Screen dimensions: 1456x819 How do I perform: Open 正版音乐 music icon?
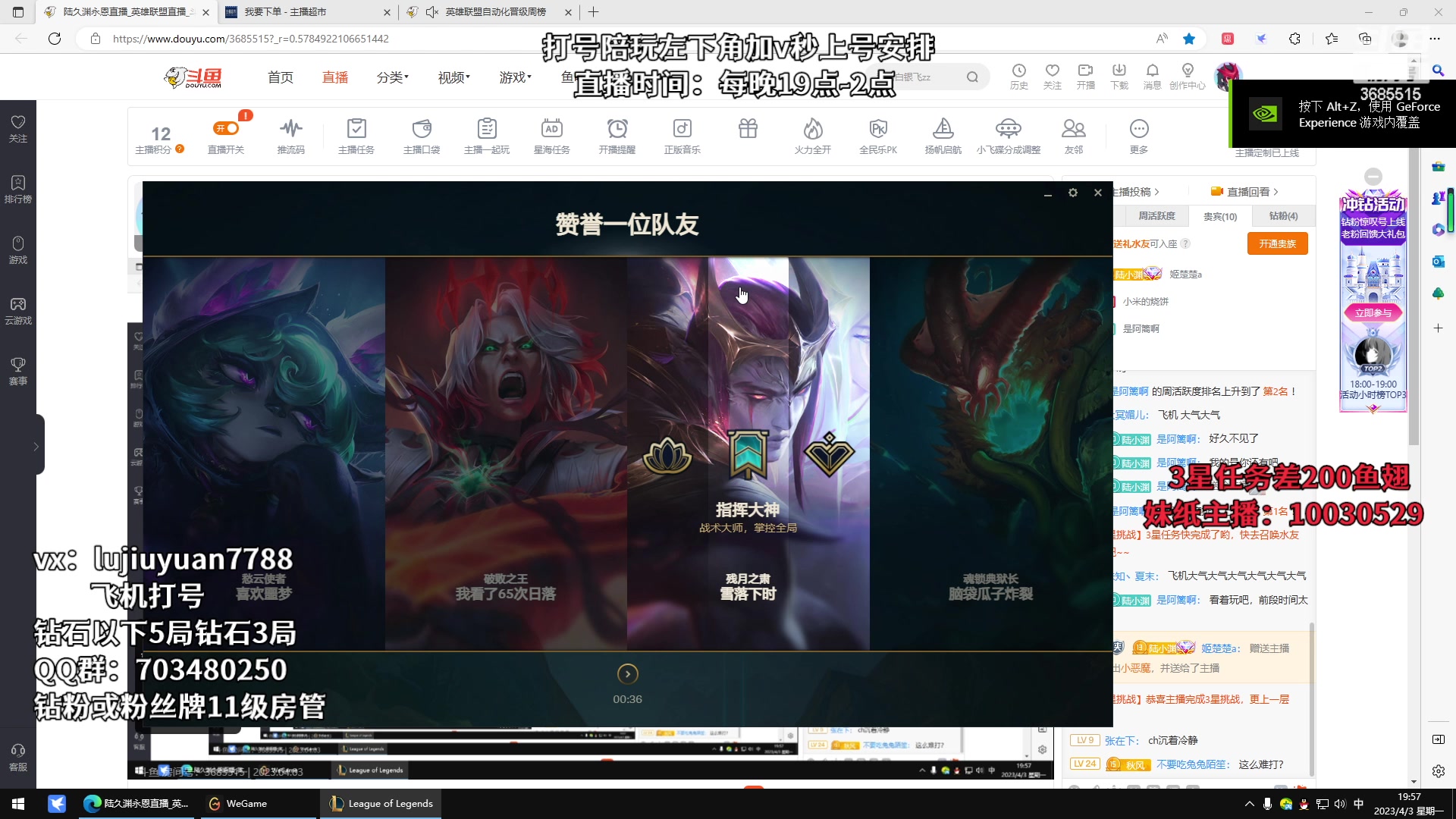coord(682,129)
